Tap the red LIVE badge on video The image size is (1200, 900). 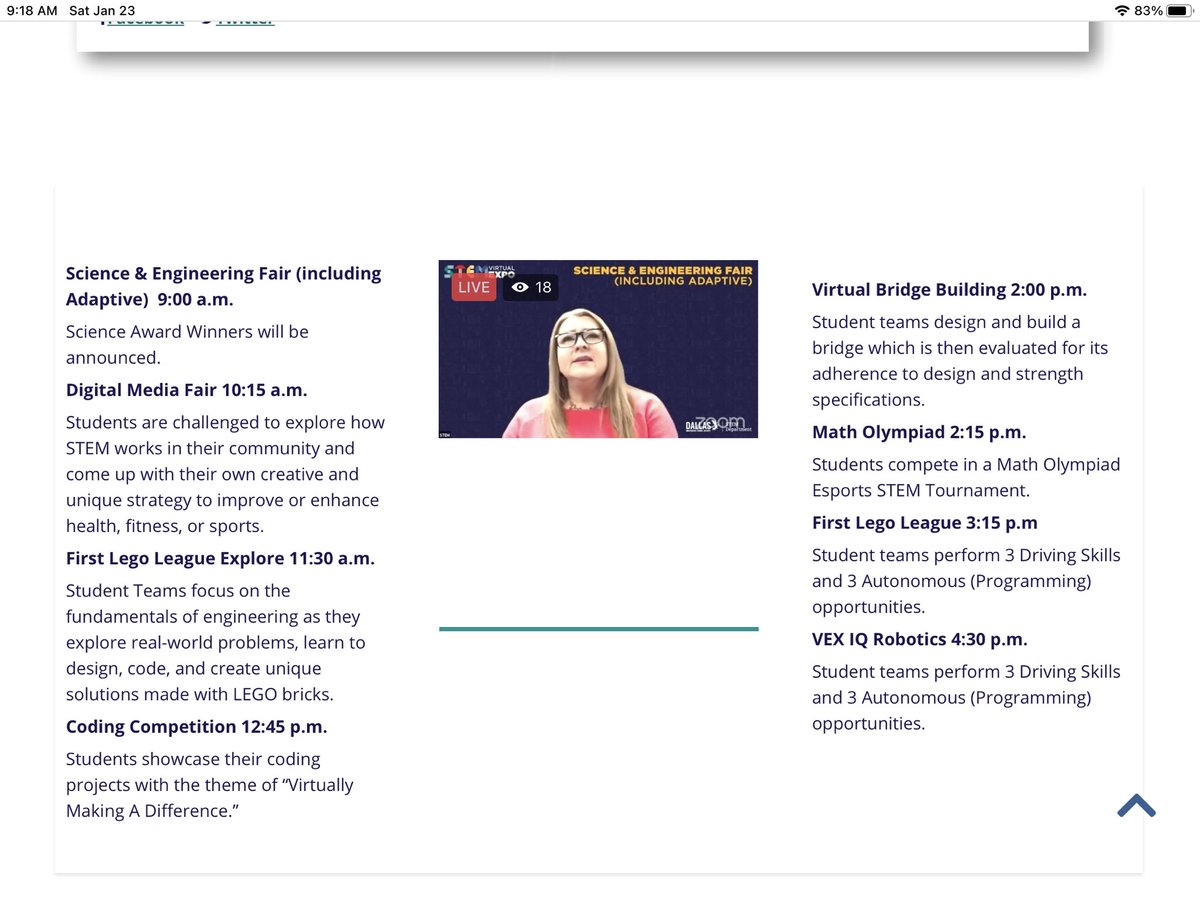(x=474, y=287)
